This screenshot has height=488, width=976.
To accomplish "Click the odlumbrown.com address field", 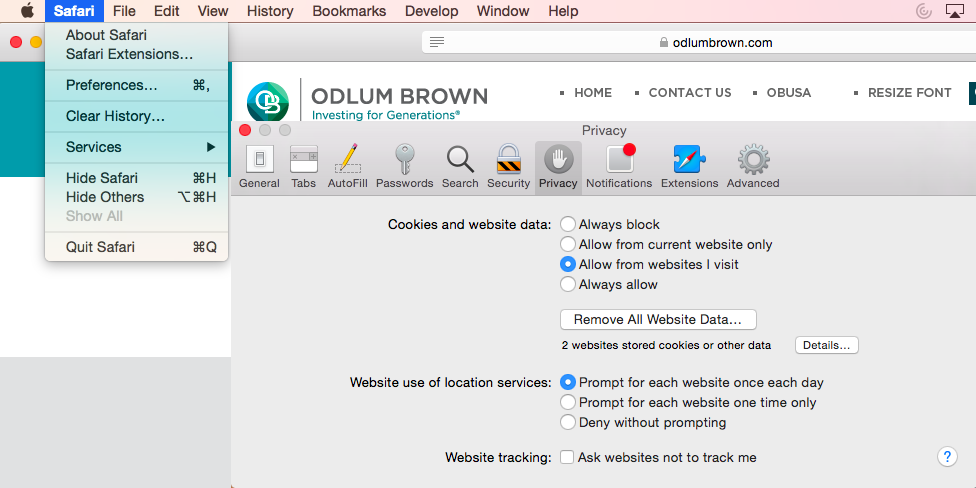I will [699, 42].
